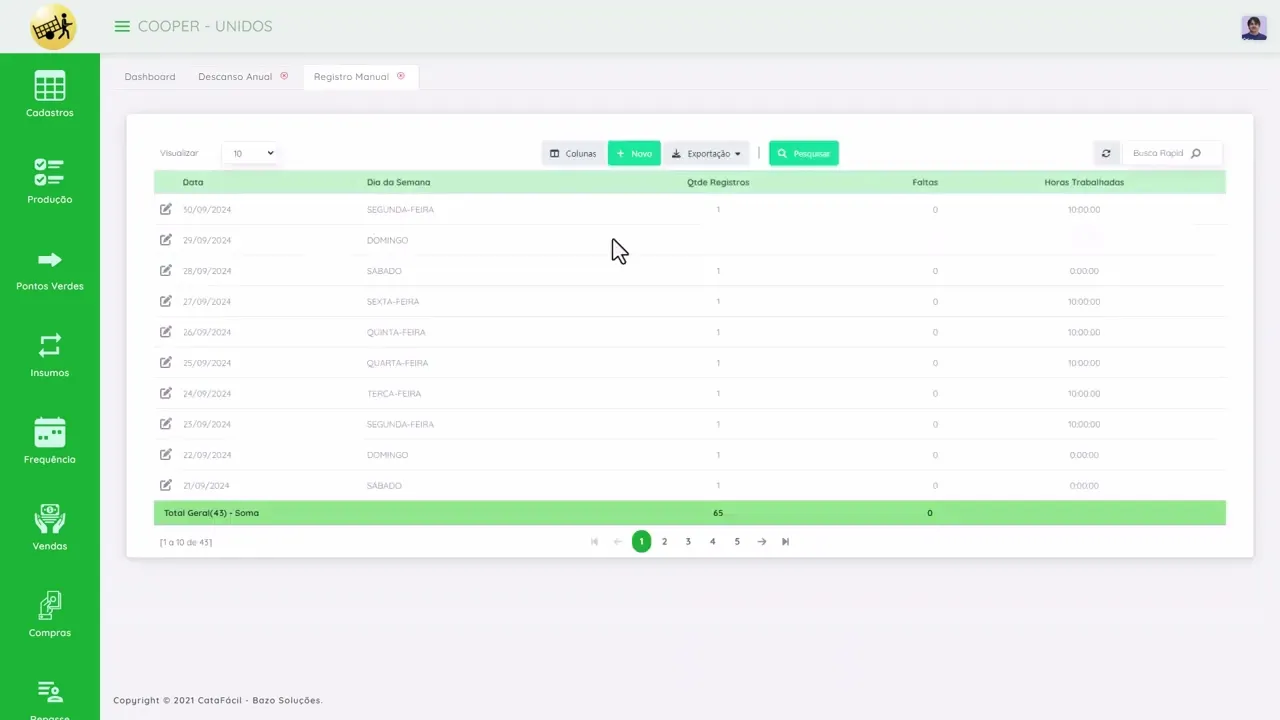Screen dimensions: 1280x720
Task: Sort by the Data column header
Action: tap(193, 182)
